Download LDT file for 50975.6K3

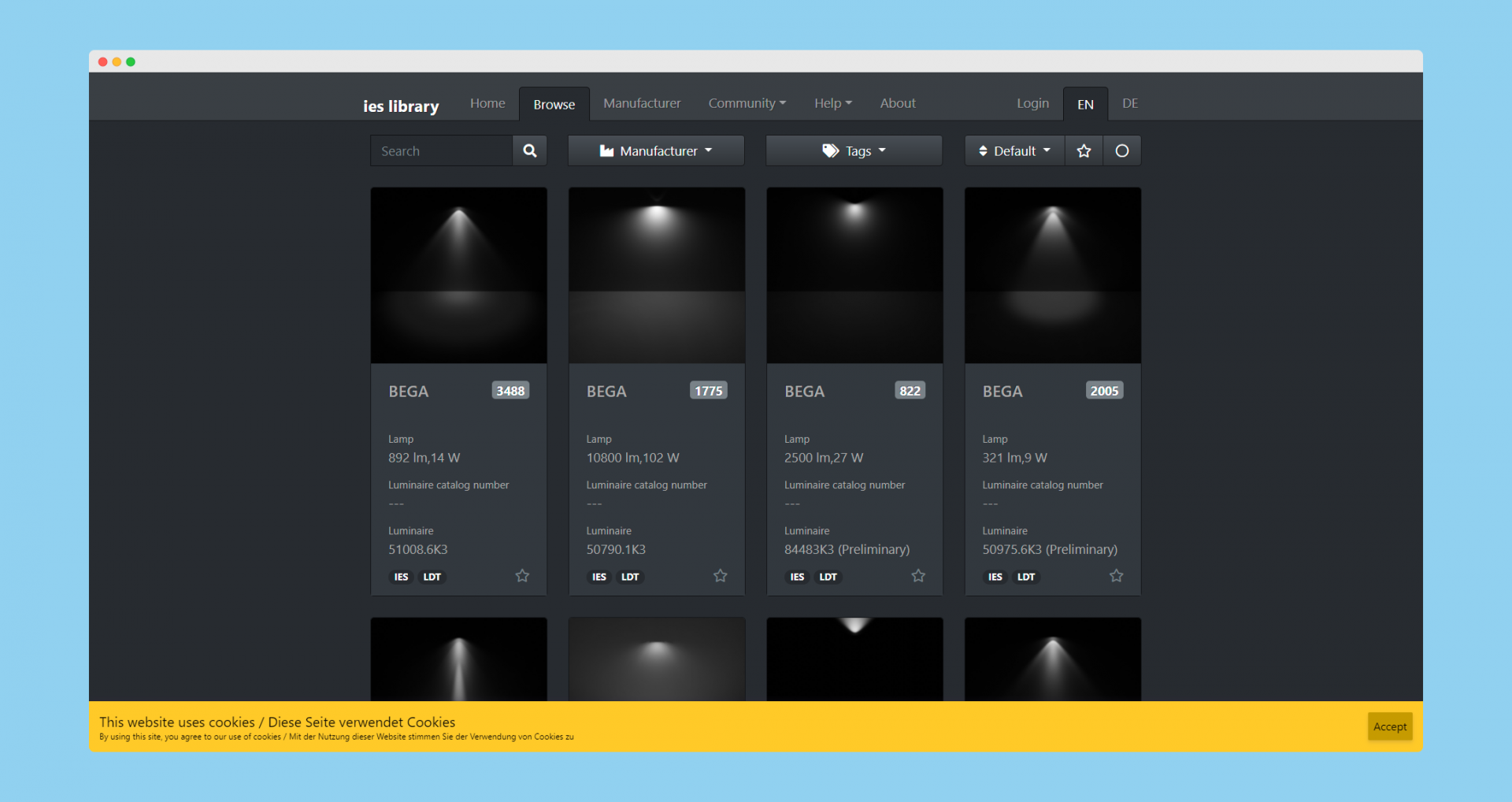[x=1026, y=577]
